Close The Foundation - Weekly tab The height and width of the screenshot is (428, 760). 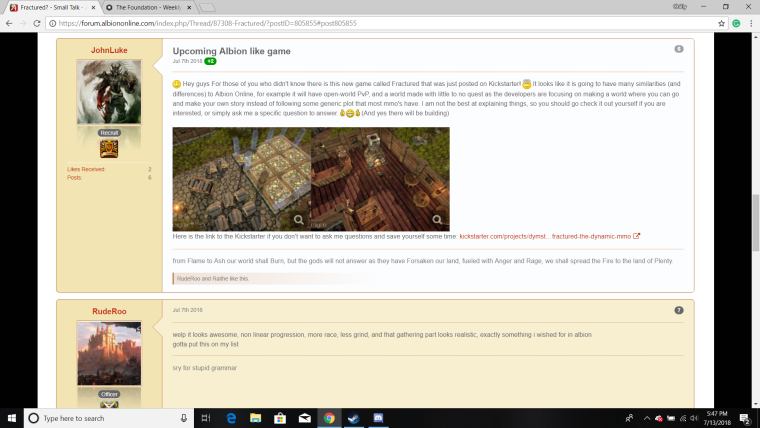[189, 8]
